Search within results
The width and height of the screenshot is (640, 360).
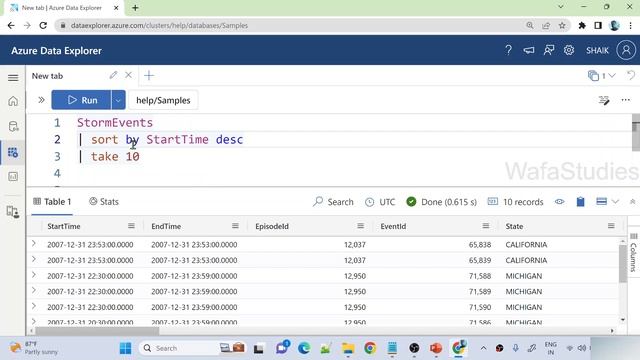333,202
